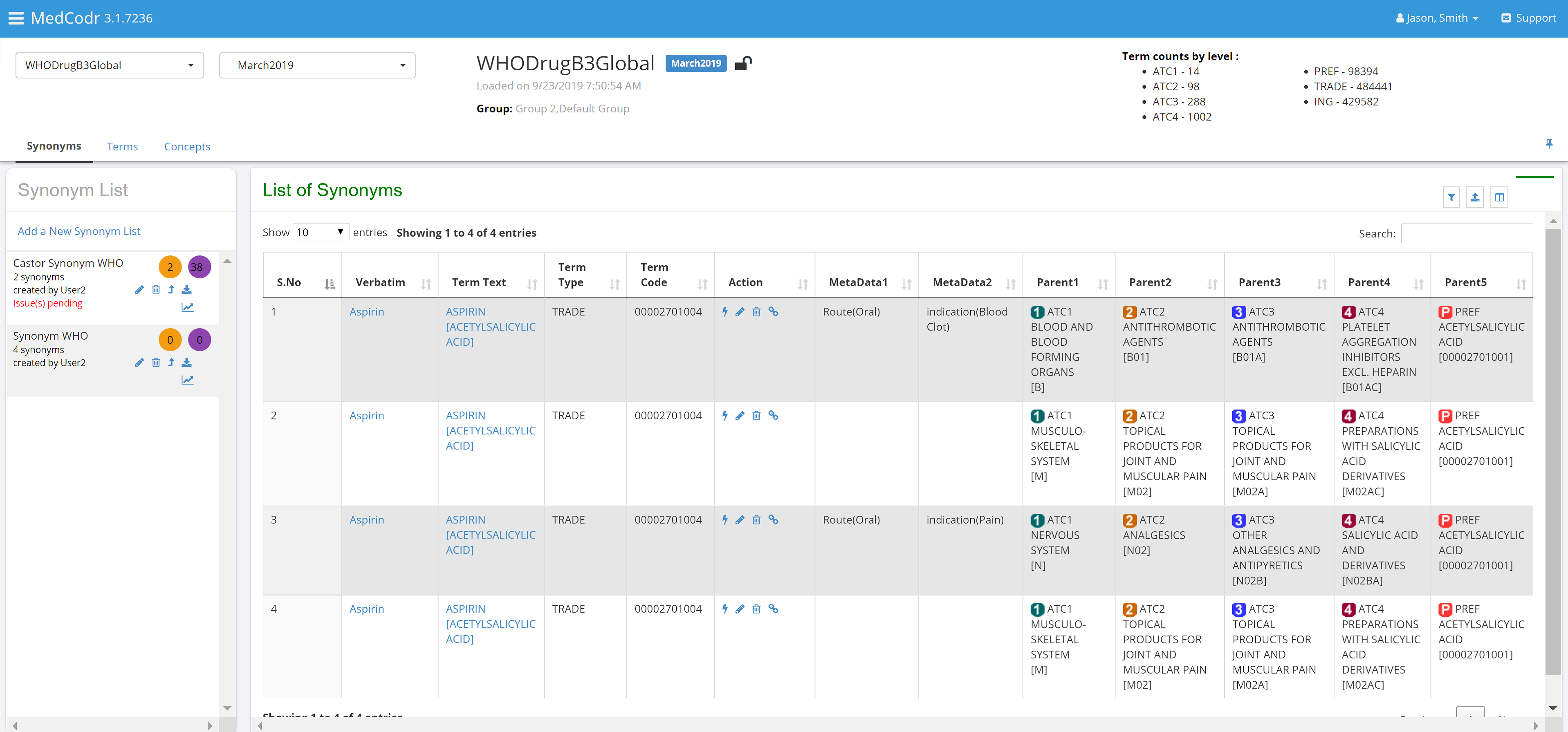Click Add a New Synonym List link
The image size is (1568, 732).
pyautogui.click(x=79, y=231)
